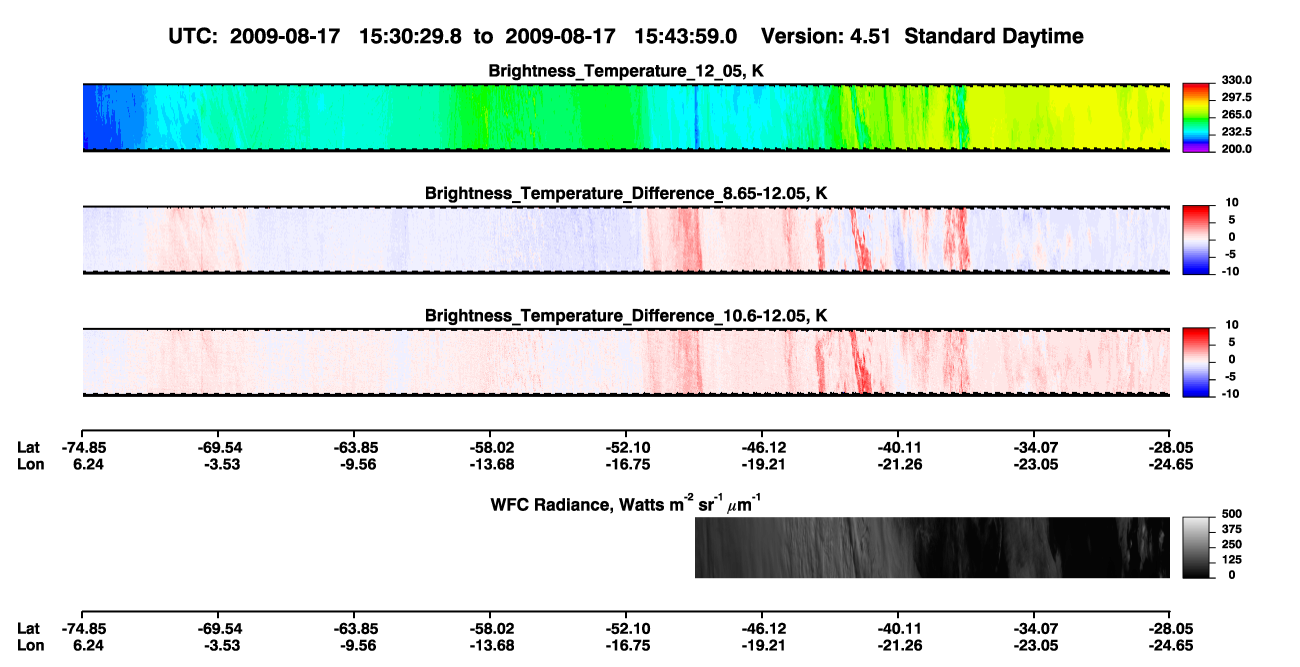Click the 10.6-12.05 difference red-blue colorbar
This screenshot has height=667, width=1300.
pyautogui.click(x=1196, y=360)
